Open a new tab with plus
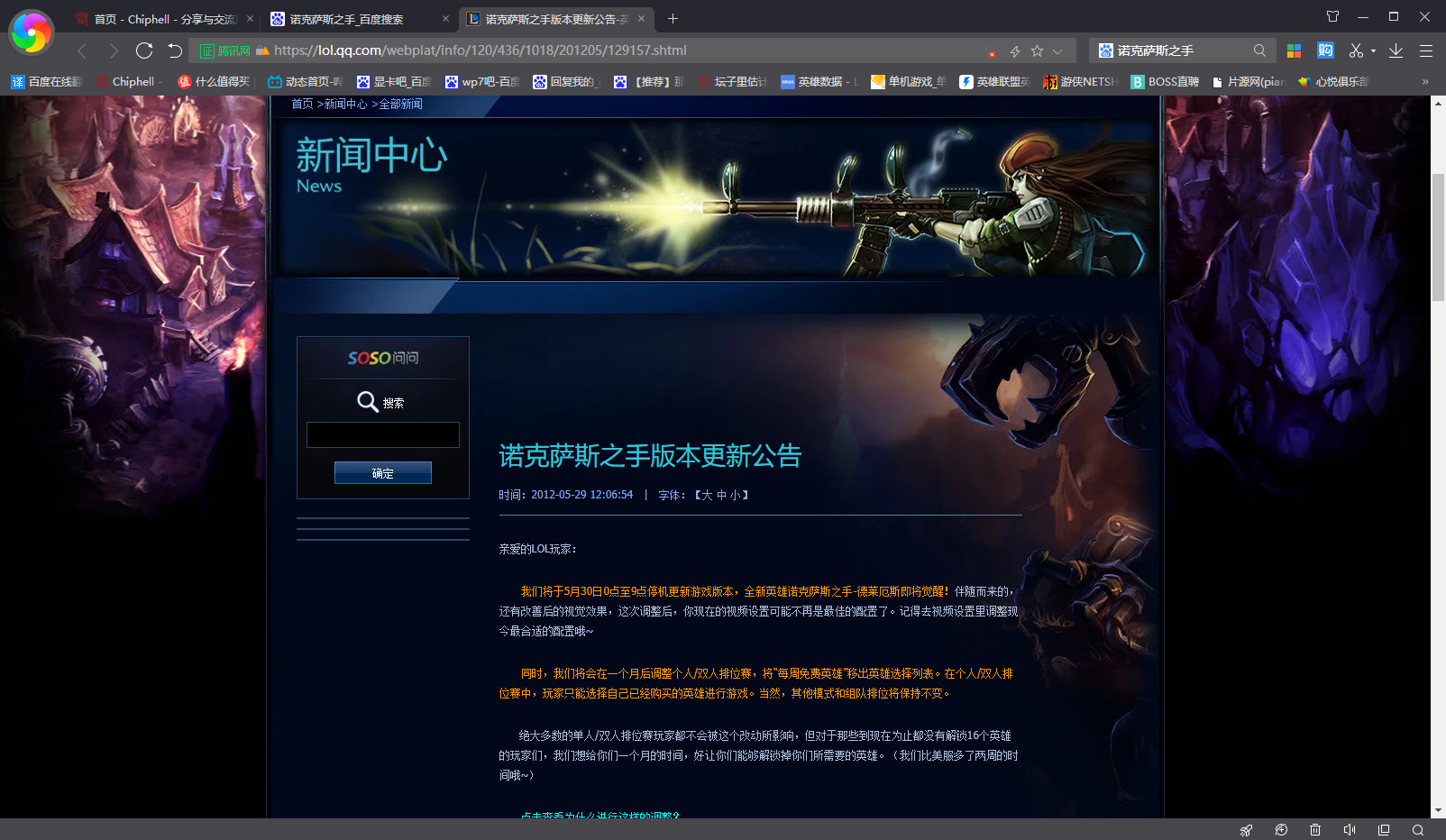 tap(673, 18)
